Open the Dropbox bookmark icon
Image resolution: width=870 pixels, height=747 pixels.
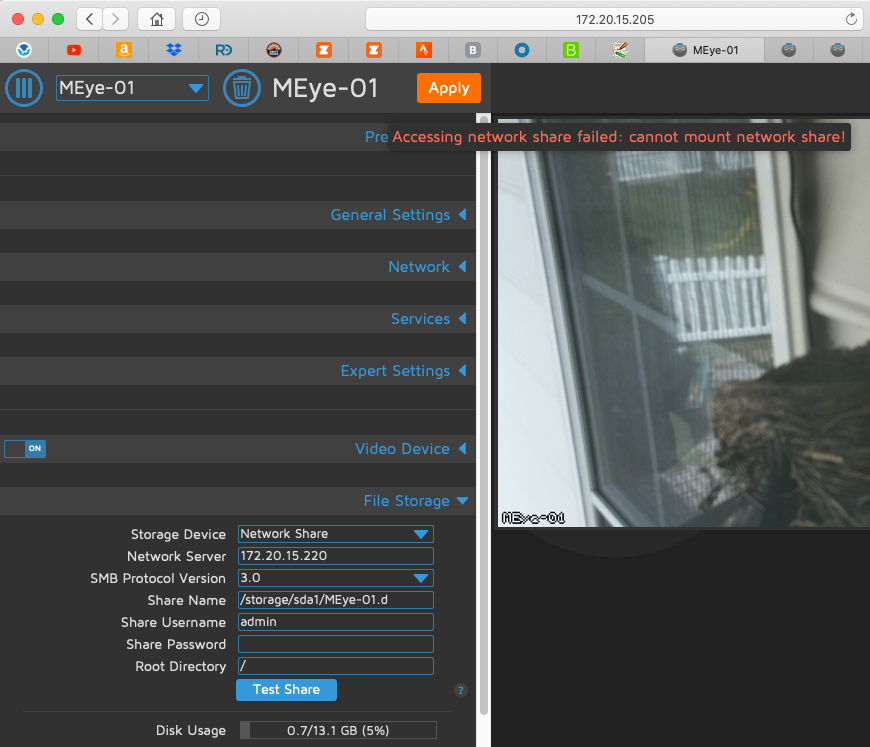click(x=174, y=50)
